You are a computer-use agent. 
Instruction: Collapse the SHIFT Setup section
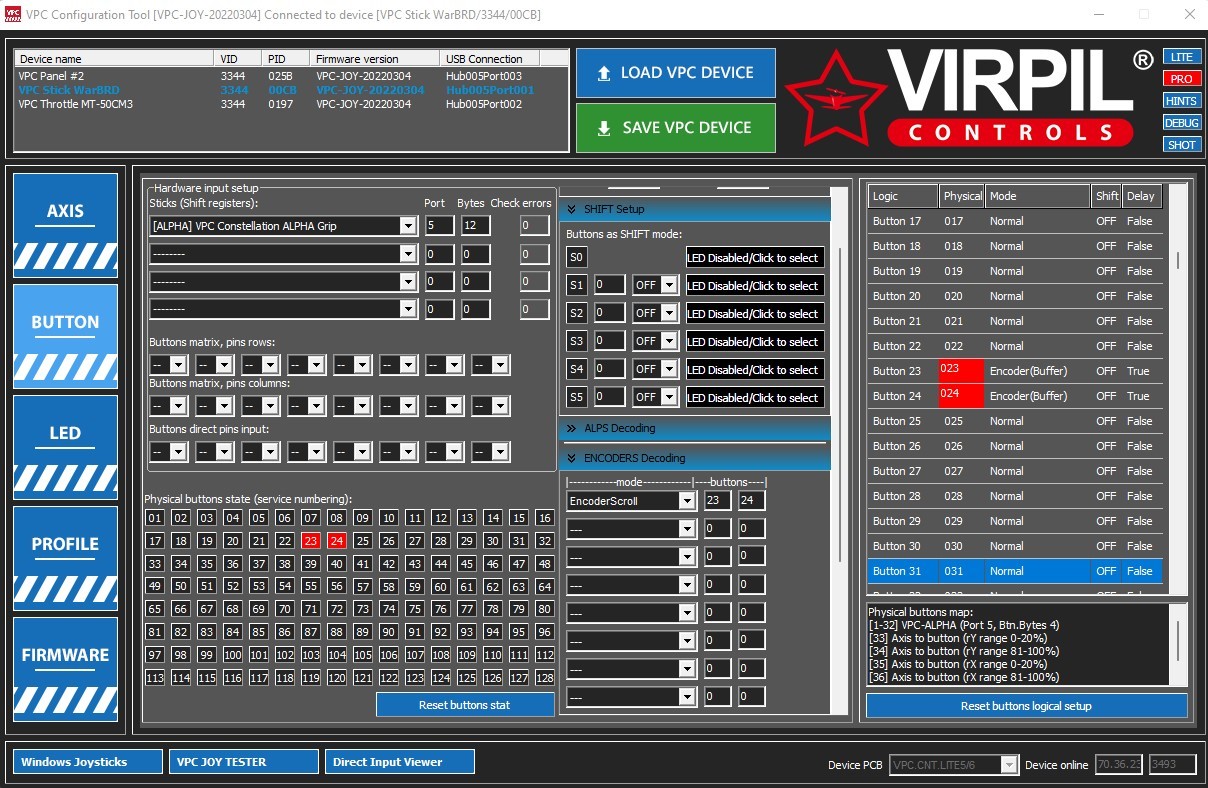[x=695, y=209]
